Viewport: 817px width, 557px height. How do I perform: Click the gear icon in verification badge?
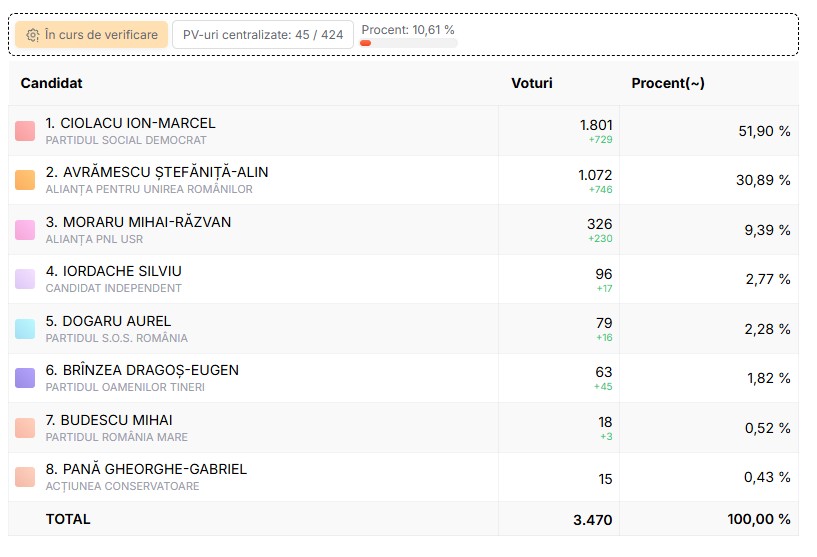(33, 35)
